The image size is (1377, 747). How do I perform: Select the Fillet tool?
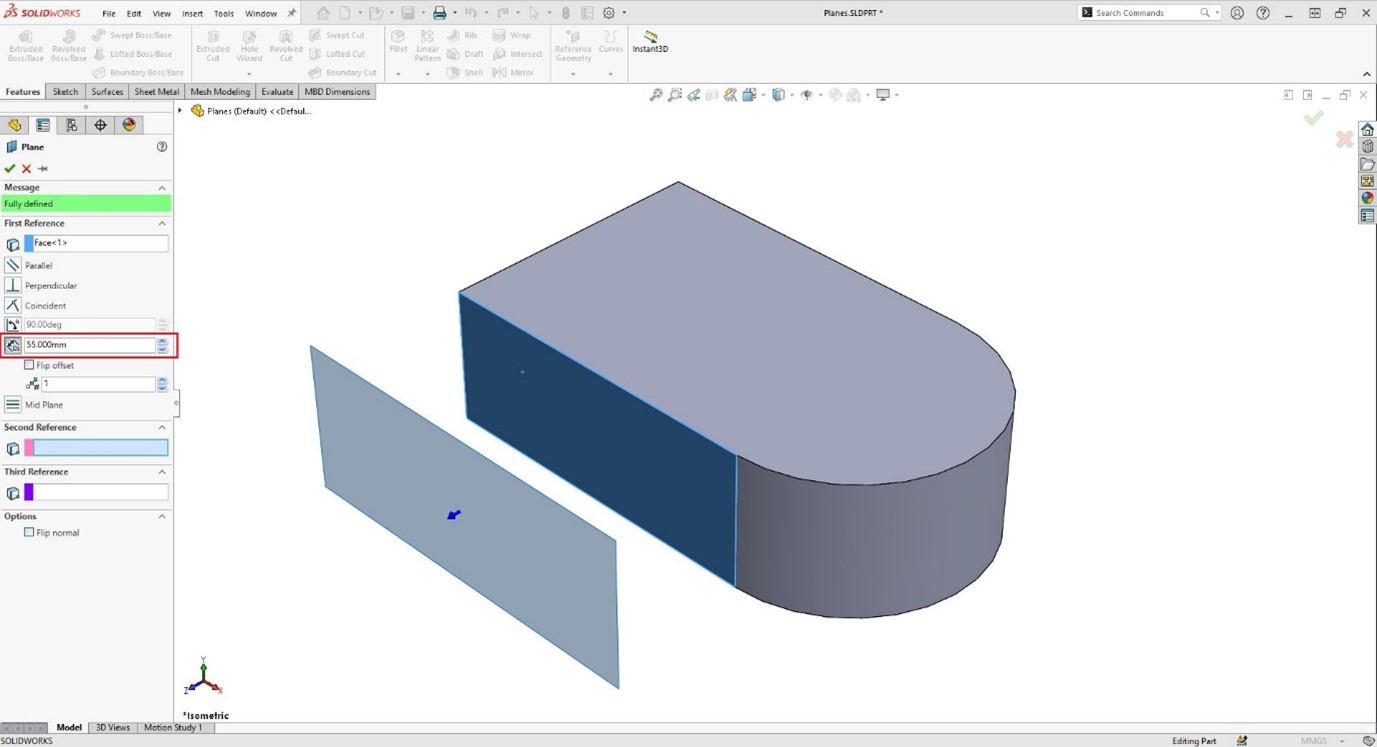(x=398, y=44)
